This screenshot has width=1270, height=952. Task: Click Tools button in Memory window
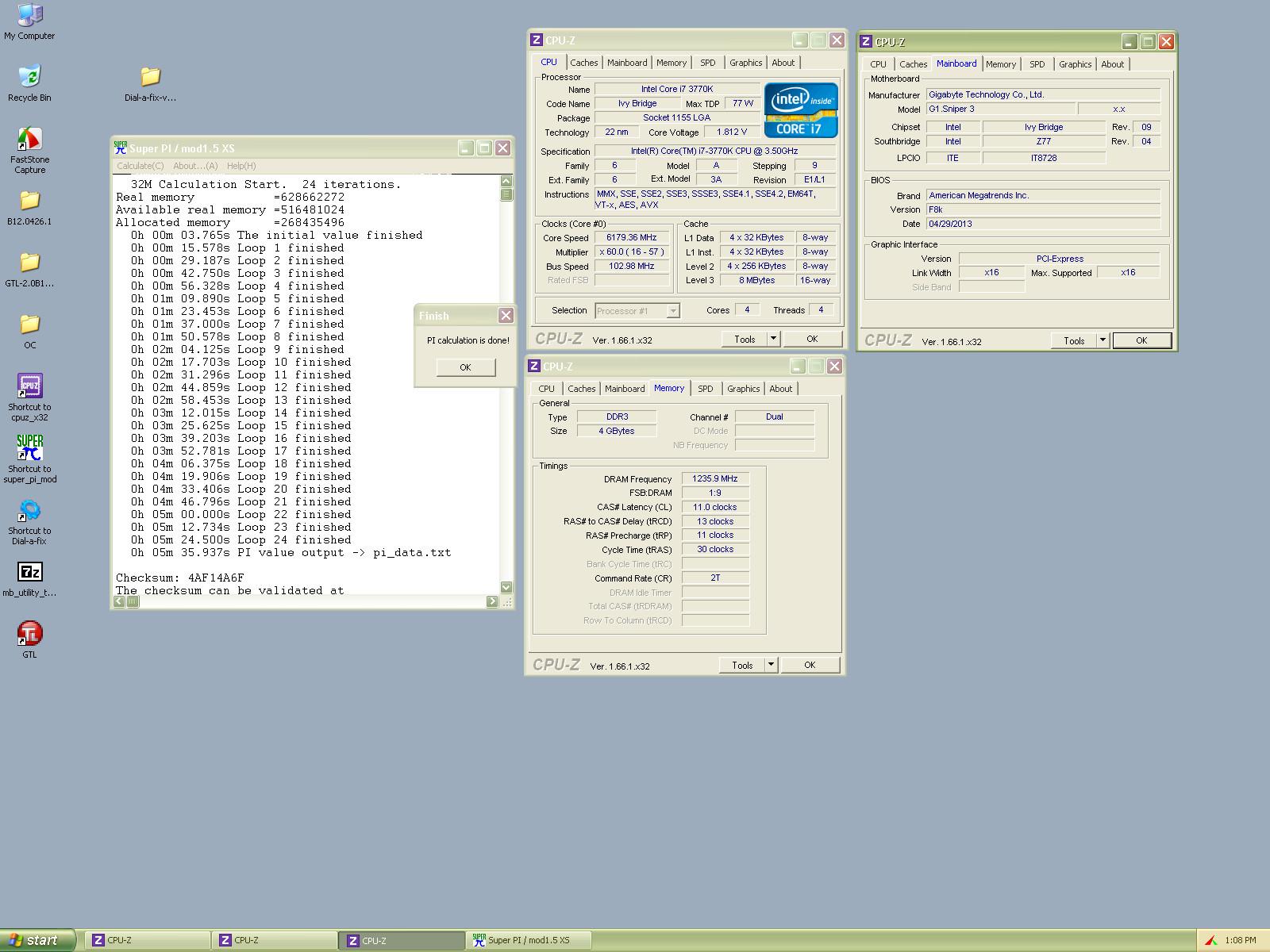pyautogui.click(x=742, y=665)
